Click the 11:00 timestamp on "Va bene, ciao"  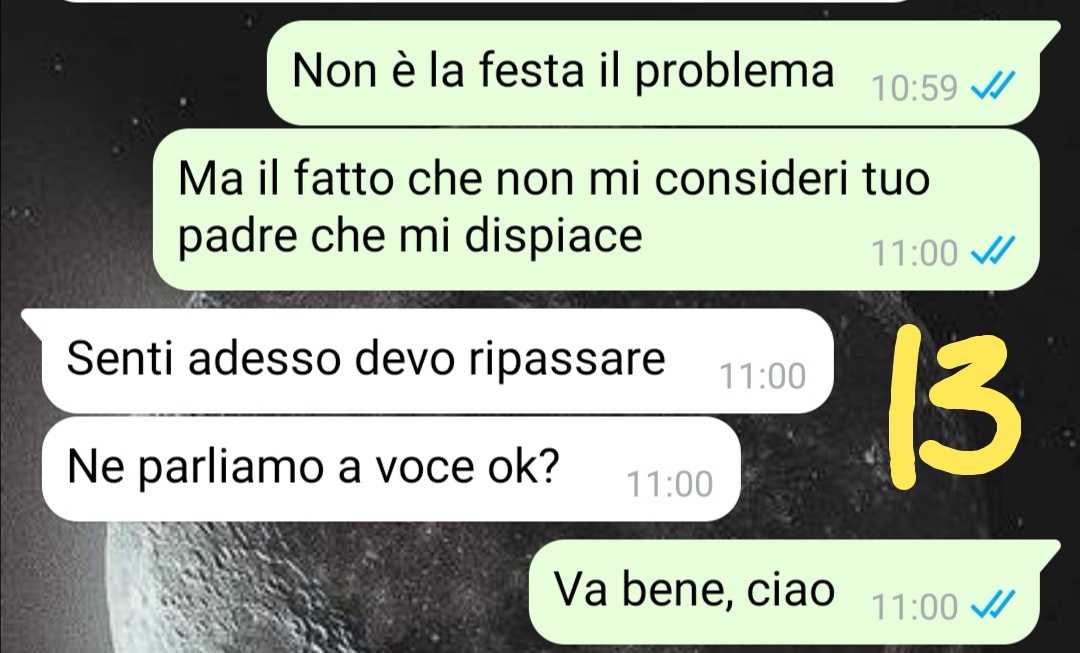(914, 607)
